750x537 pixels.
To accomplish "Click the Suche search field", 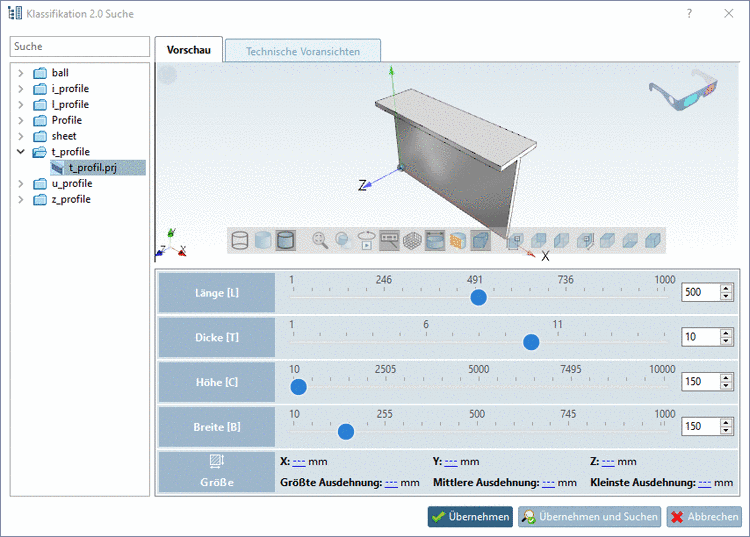I will pos(79,46).
